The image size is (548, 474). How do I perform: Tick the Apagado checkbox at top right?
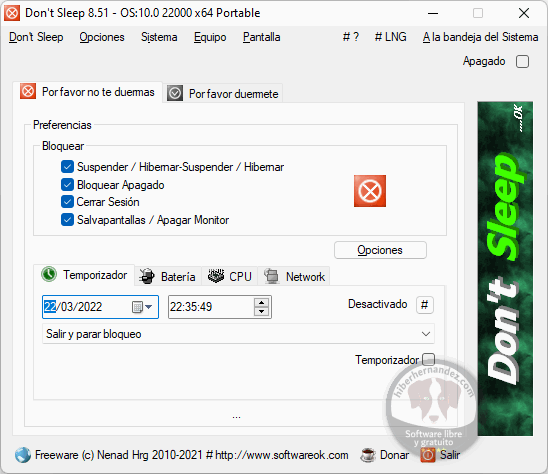click(522, 62)
